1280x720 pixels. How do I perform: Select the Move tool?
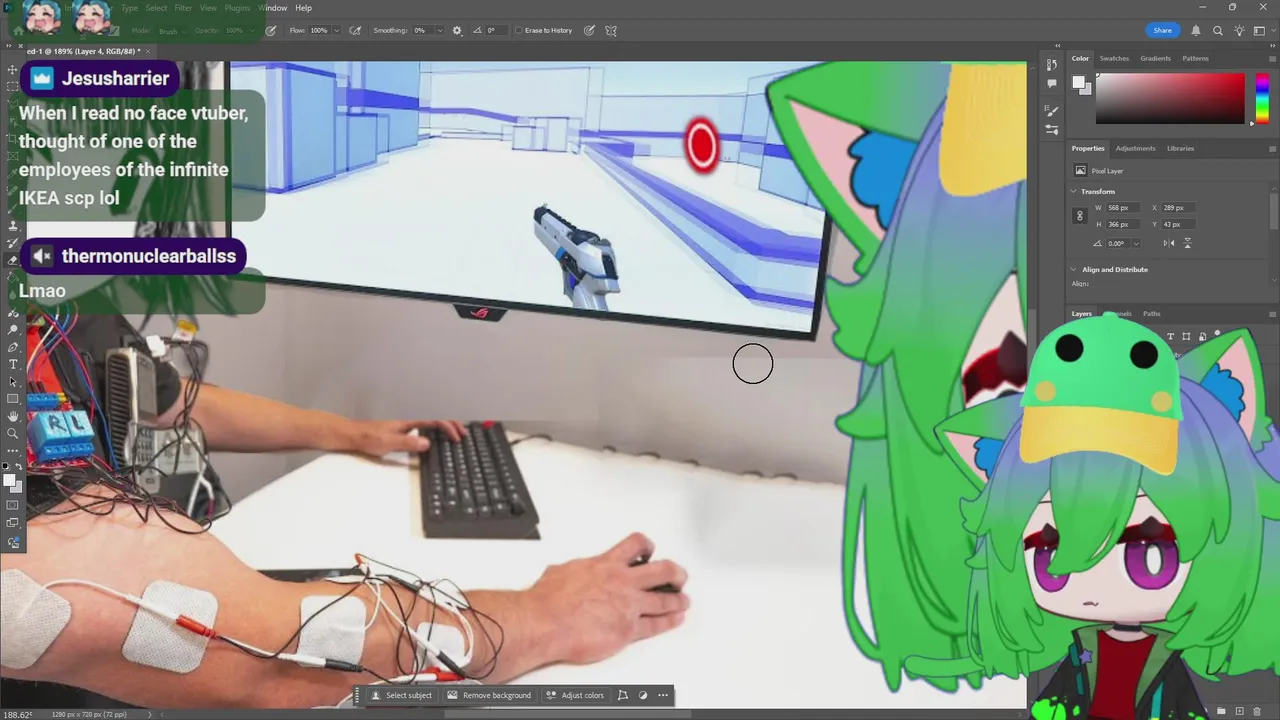click(x=13, y=69)
